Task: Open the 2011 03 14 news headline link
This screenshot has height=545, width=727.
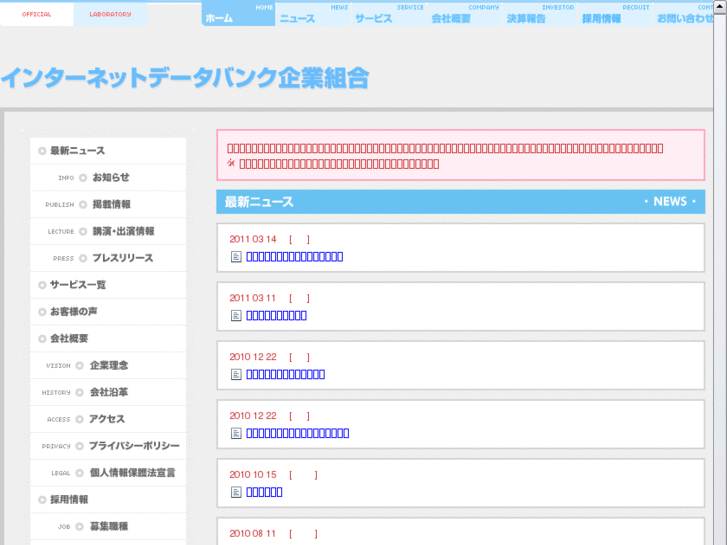Action: [294, 256]
